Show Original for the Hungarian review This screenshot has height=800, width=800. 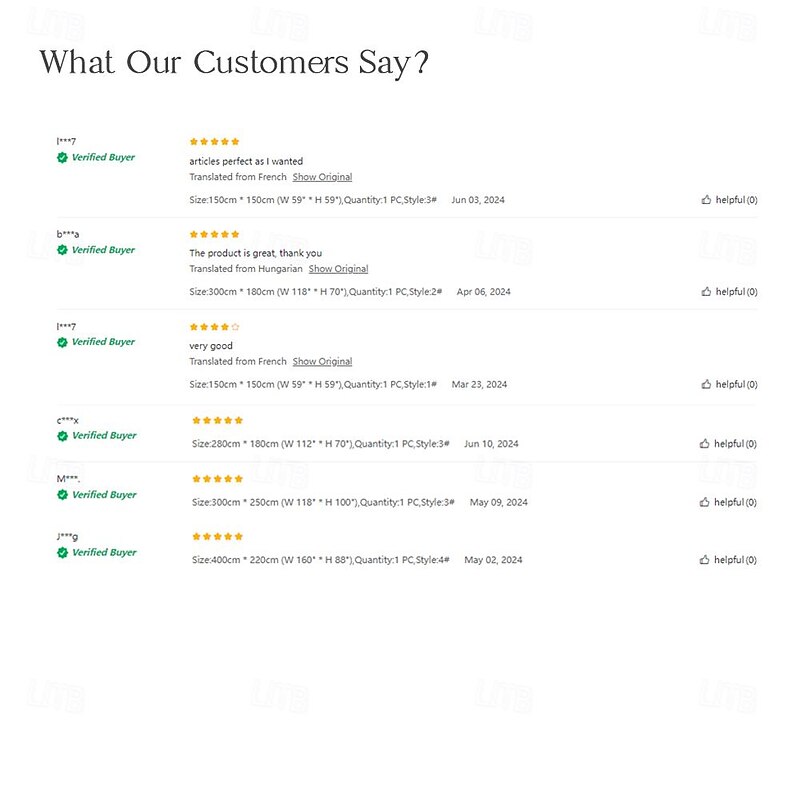[x=338, y=269]
